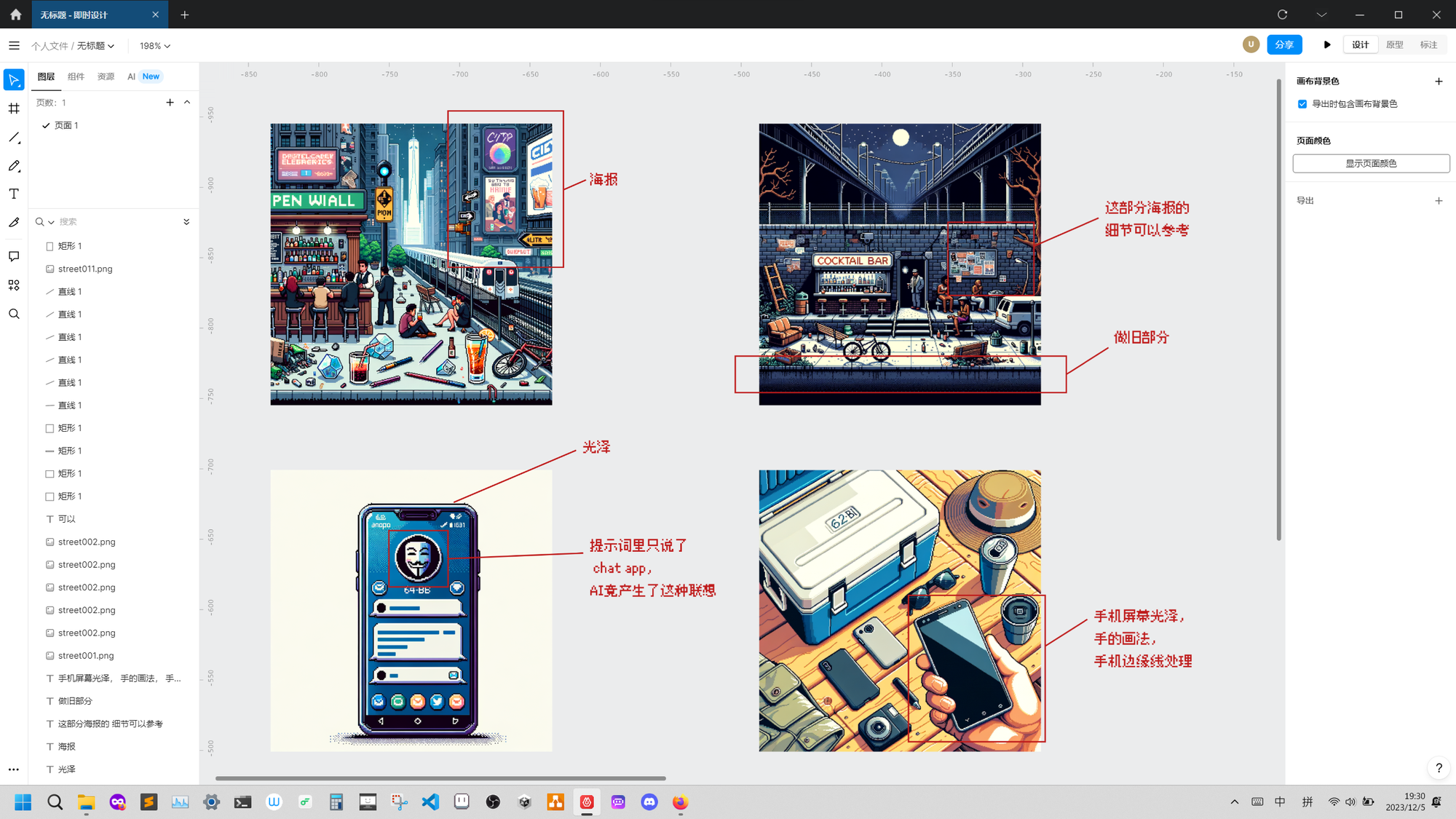Select the Frame tool in left toolbar
This screenshot has width=1456, height=819.
click(14, 108)
